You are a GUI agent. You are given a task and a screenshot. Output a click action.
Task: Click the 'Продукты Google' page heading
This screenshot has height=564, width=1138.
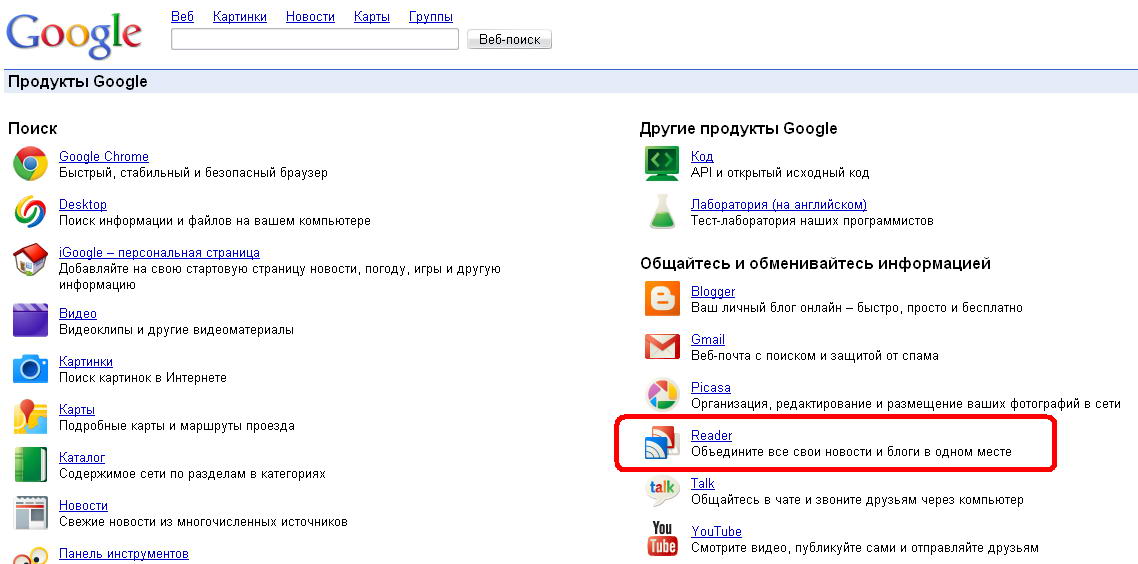coord(78,81)
